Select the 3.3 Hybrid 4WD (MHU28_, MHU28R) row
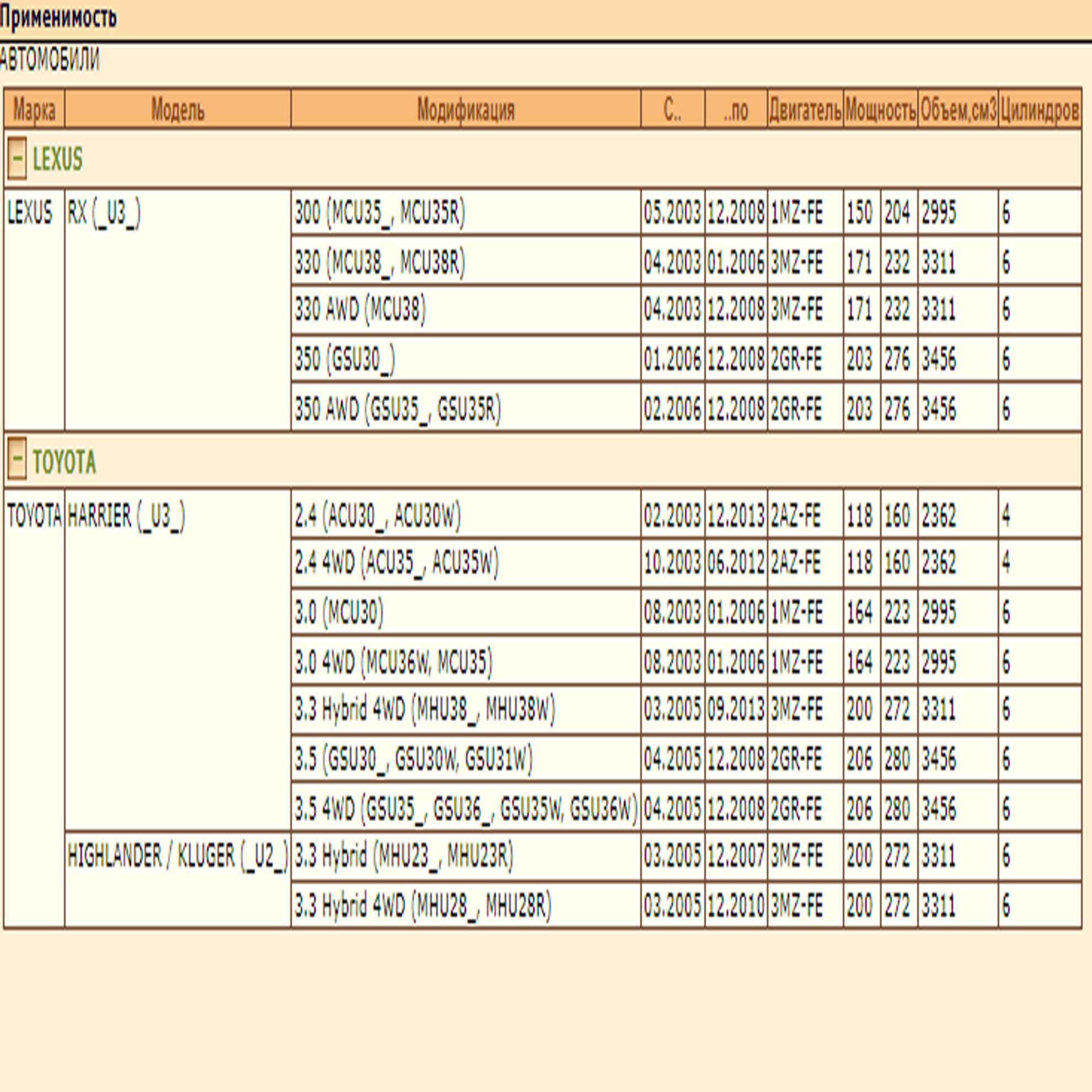1092x1092 pixels. 686,905
